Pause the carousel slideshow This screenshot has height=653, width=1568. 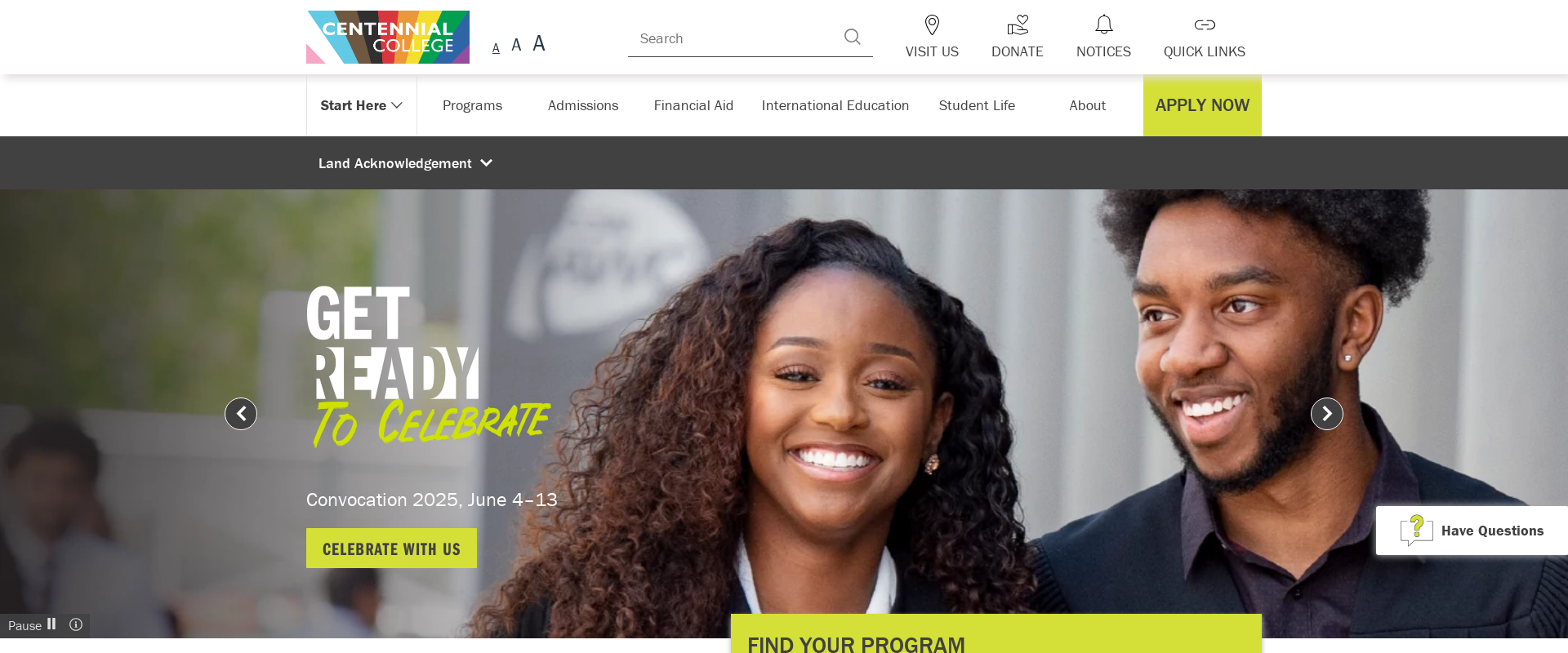[x=32, y=625]
